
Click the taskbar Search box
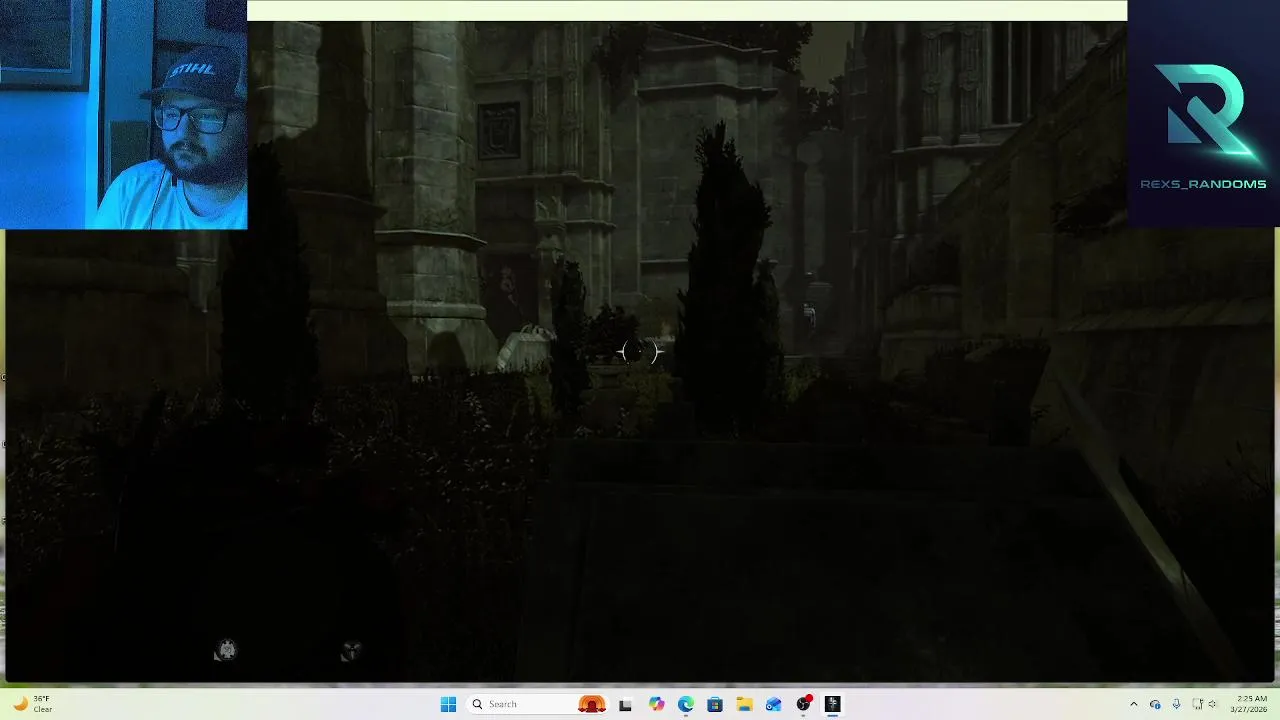pos(538,704)
